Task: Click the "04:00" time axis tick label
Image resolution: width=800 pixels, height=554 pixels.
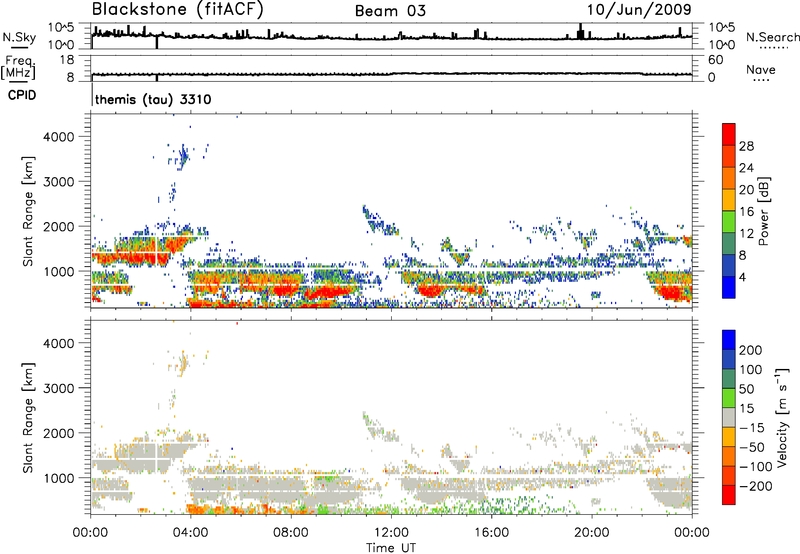Action: pos(190,533)
